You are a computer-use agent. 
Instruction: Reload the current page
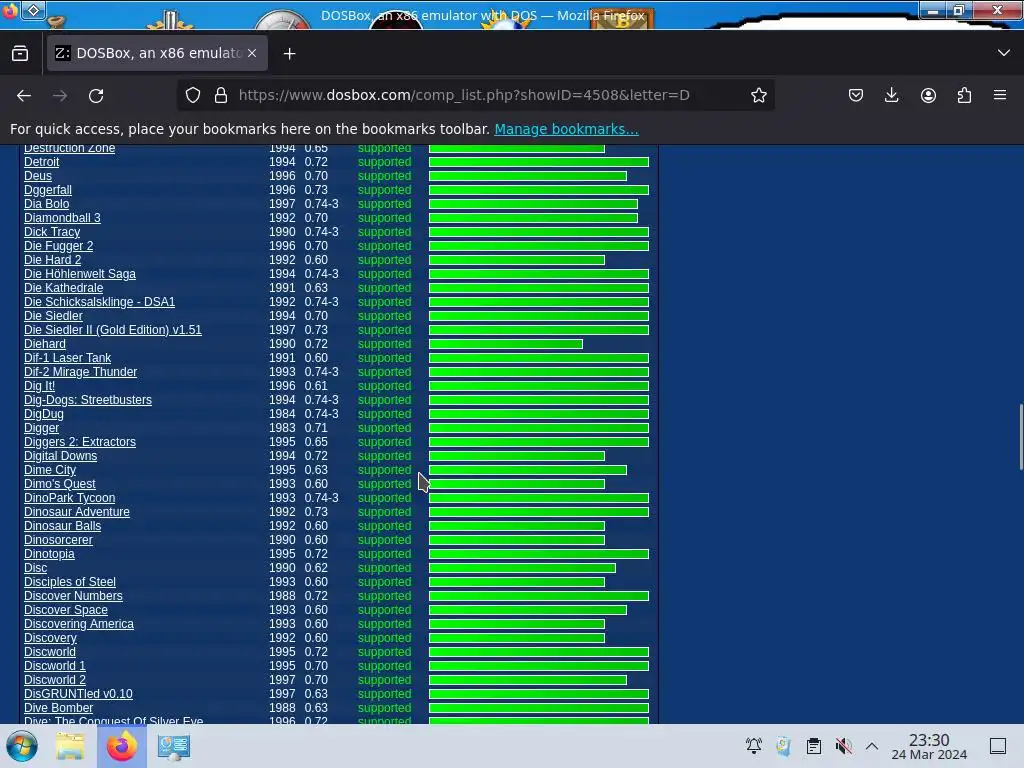pyautogui.click(x=96, y=95)
